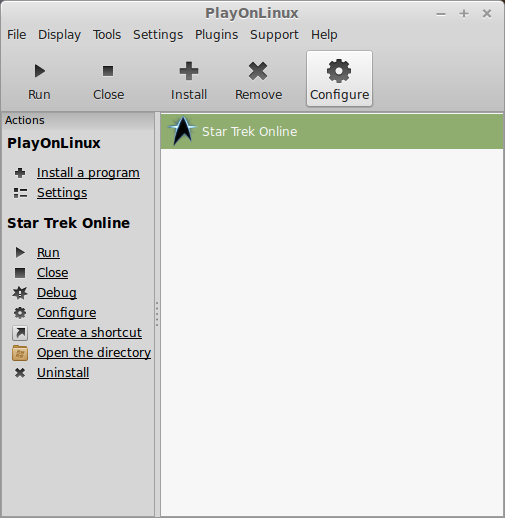Screen dimensions: 505x518
Task: Click the Create a shortcut link
Action: click(x=89, y=333)
